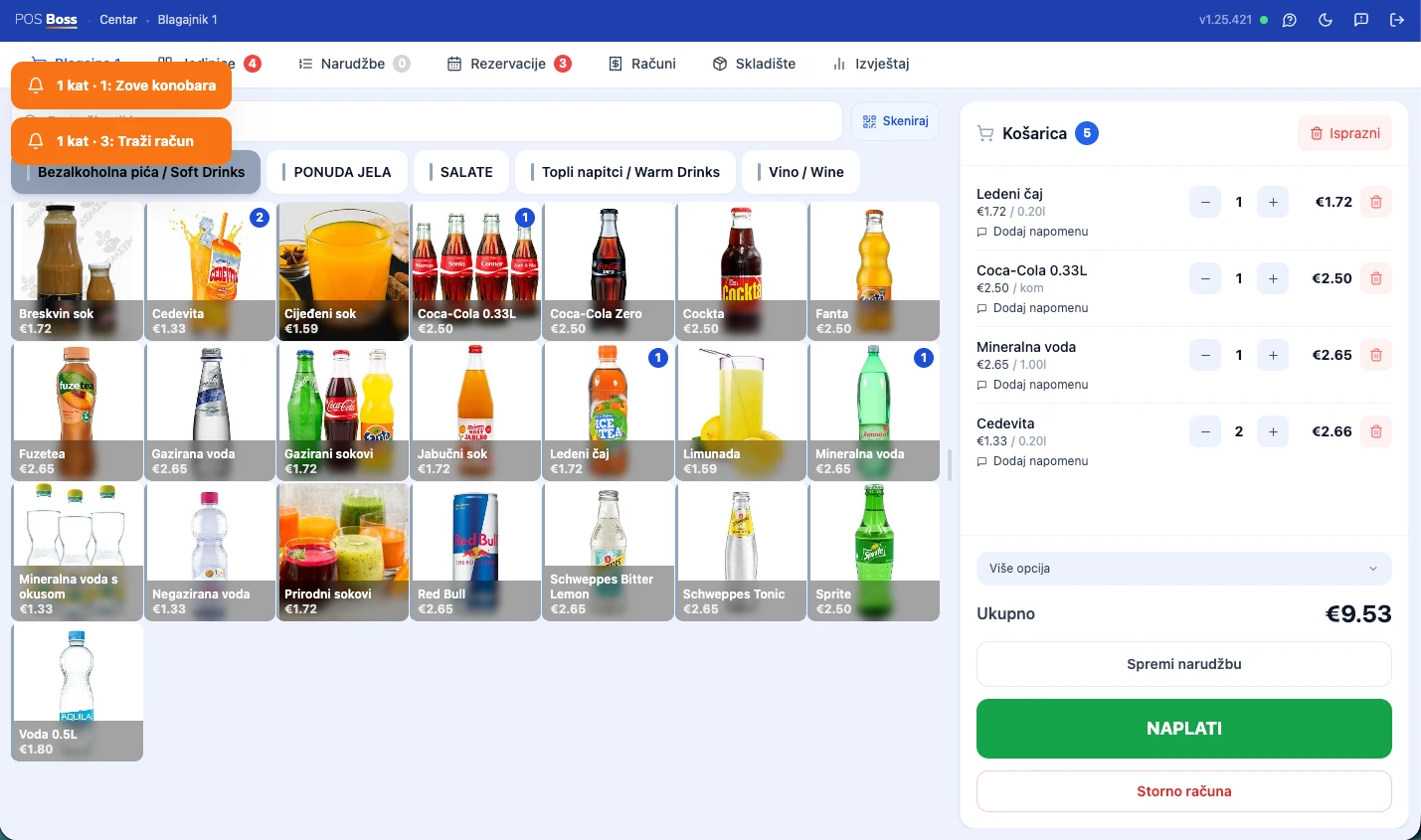This screenshot has height=840, width=1421.
Task: Add Red Bull product
Action: coord(475,552)
